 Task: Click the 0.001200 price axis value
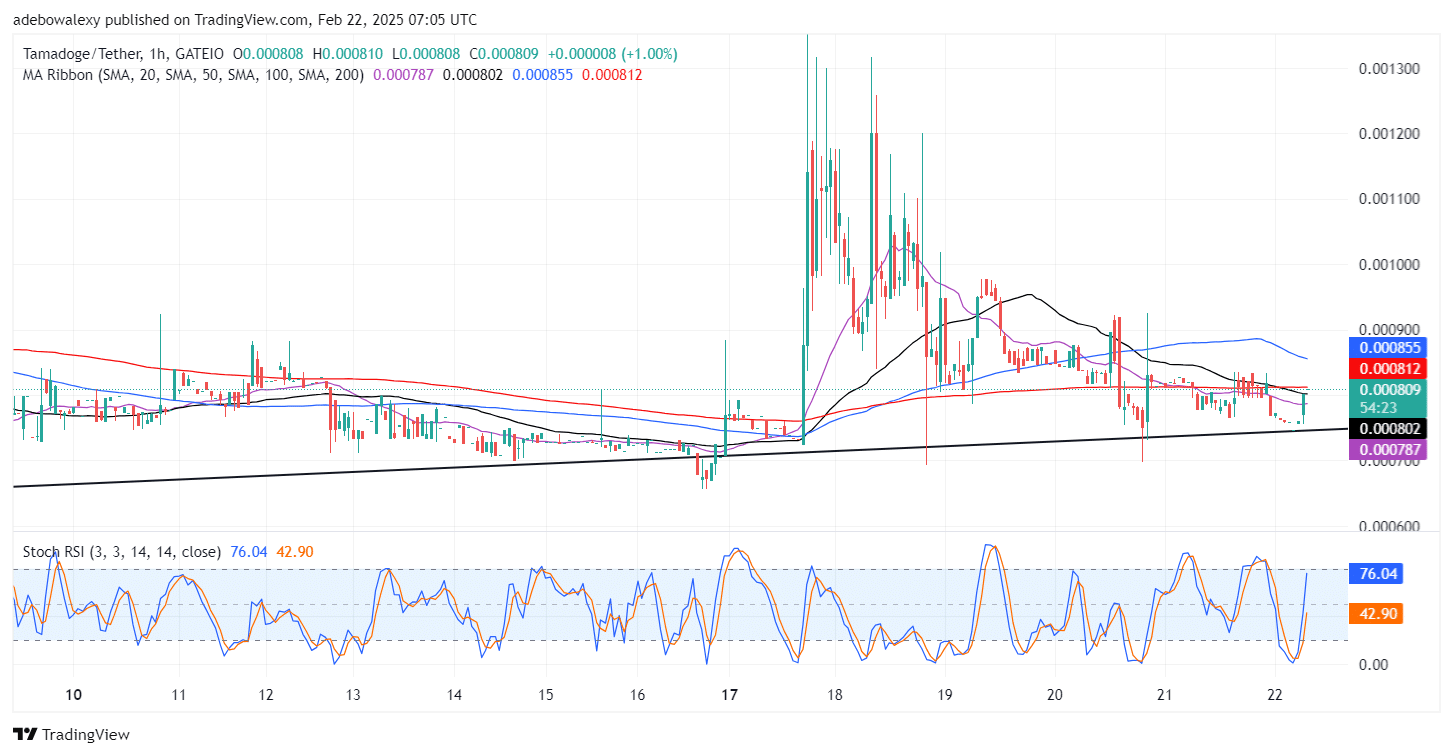(1389, 134)
